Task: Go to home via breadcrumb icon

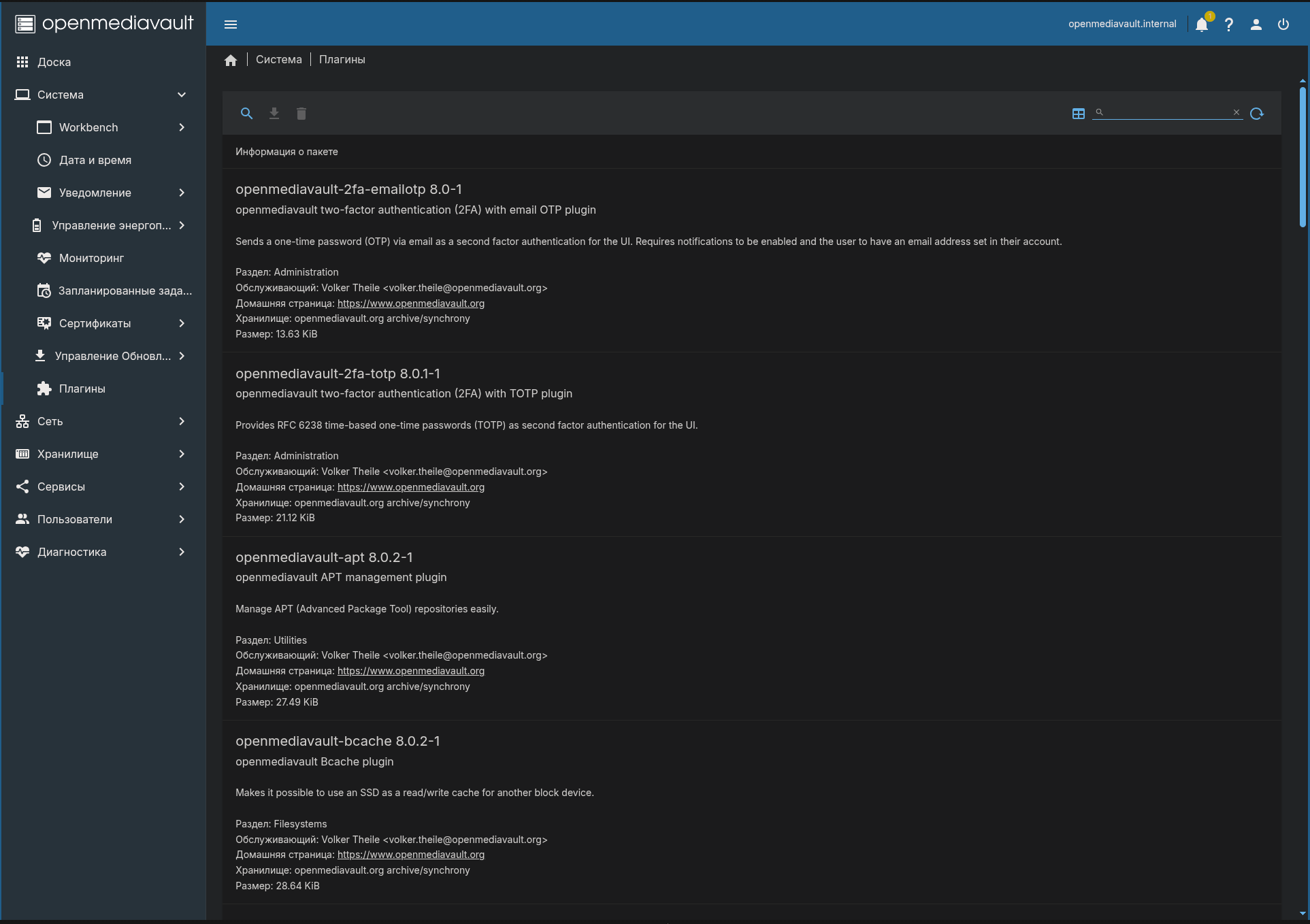Action: pos(231,60)
